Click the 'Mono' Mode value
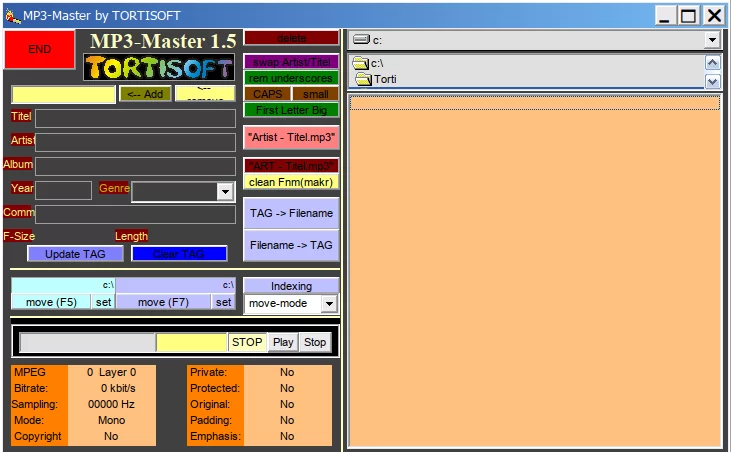The image size is (731, 452). coord(111,420)
